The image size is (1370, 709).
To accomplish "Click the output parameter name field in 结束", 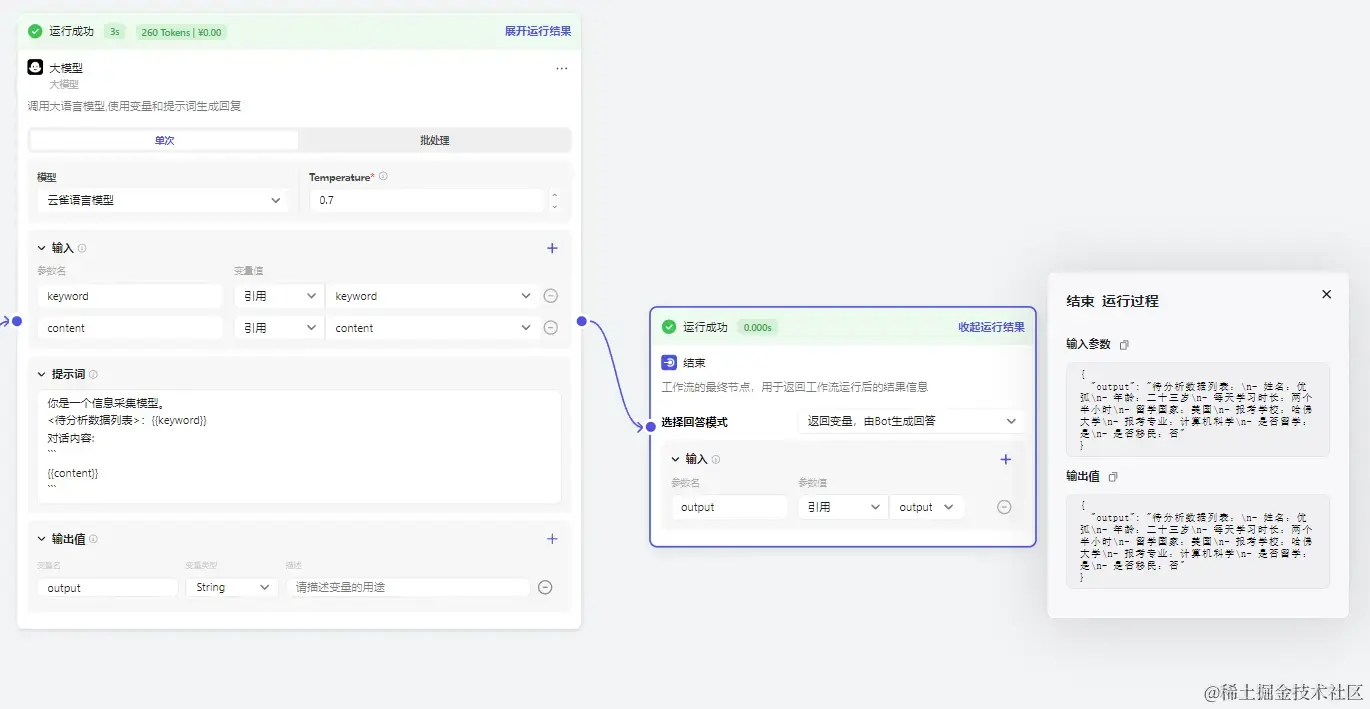I will (730, 507).
